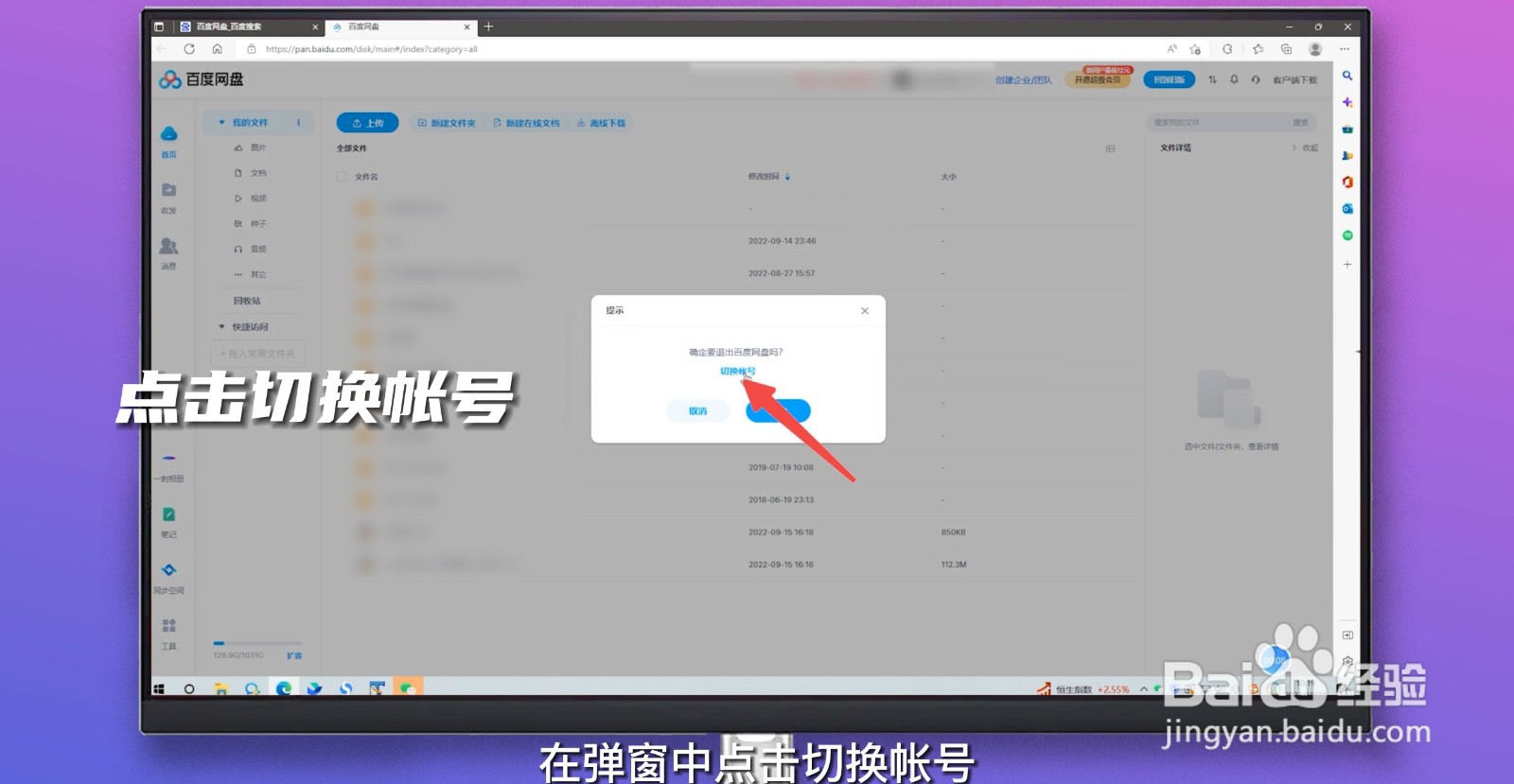Click the 新建文件夹 toolbar button
The height and width of the screenshot is (784, 1514).
(x=447, y=123)
